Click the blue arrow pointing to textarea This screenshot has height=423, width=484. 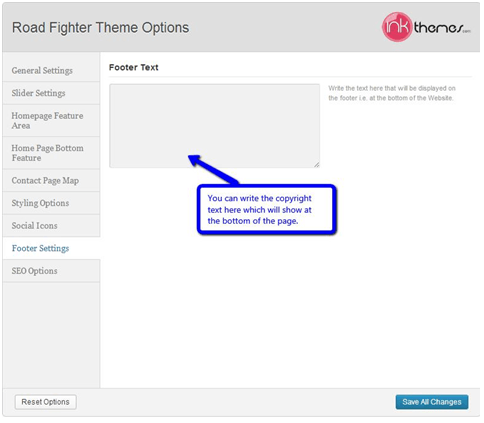click(x=213, y=169)
